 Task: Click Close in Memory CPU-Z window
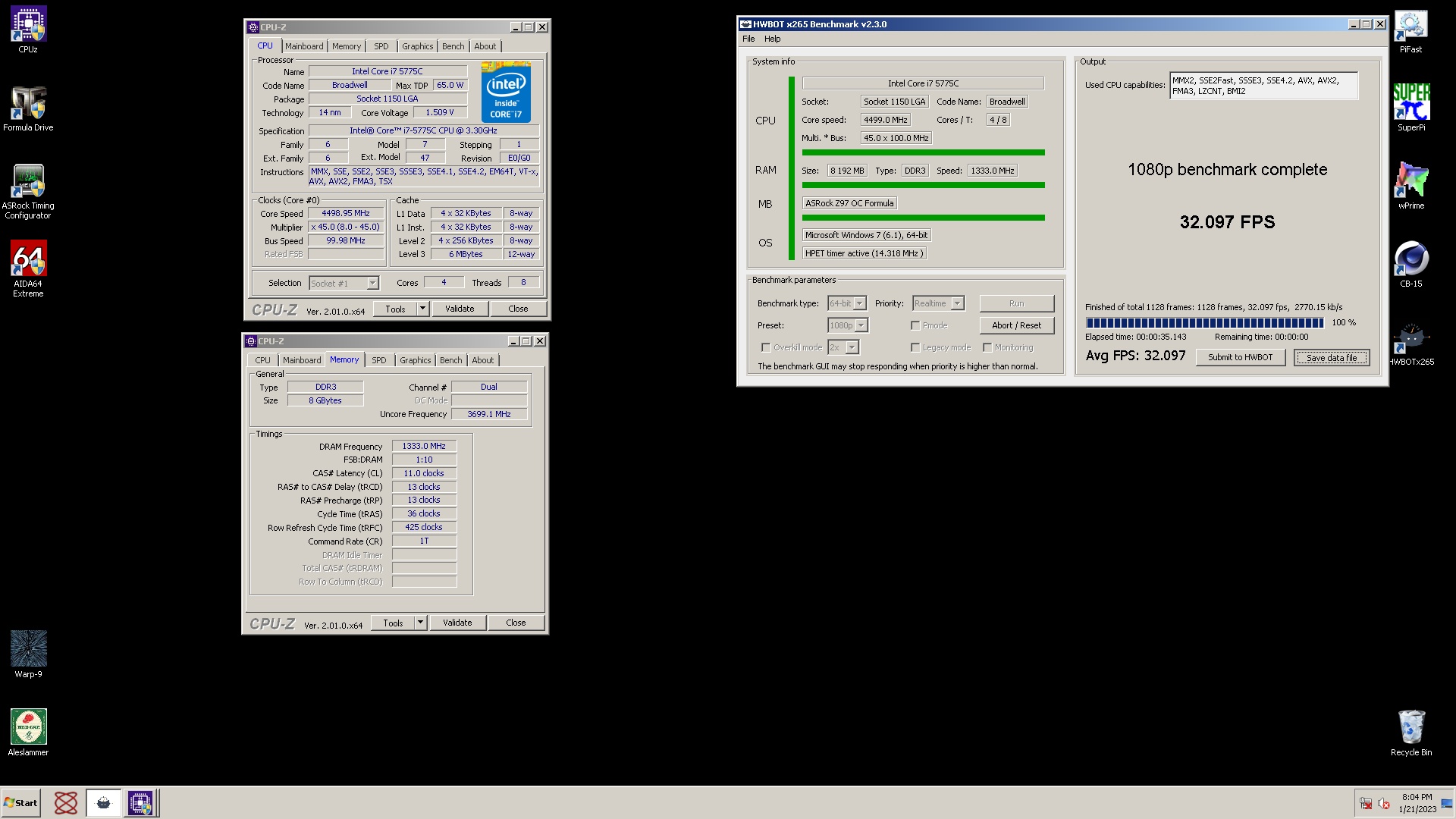(516, 623)
